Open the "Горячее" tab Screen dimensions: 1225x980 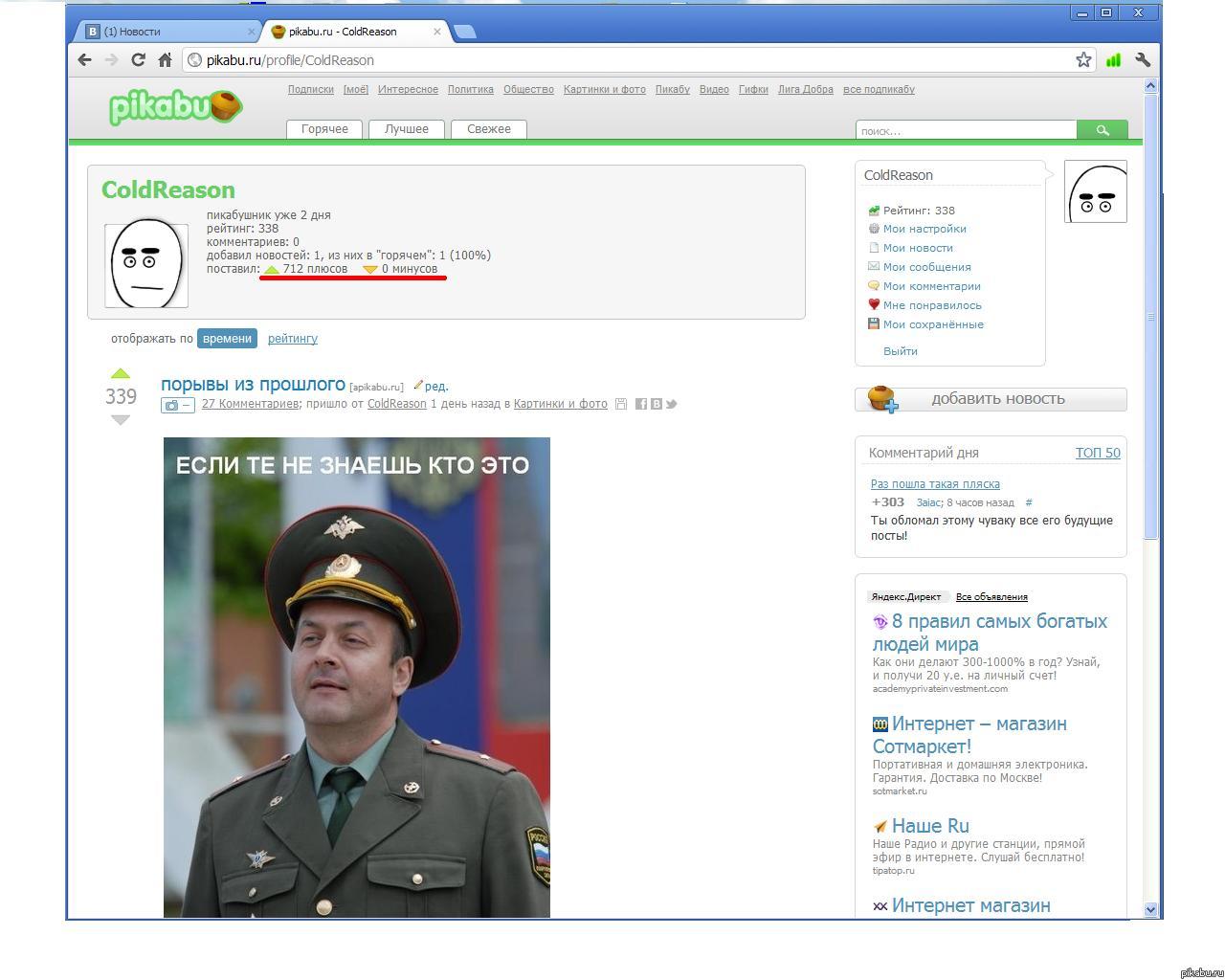click(x=324, y=129)
